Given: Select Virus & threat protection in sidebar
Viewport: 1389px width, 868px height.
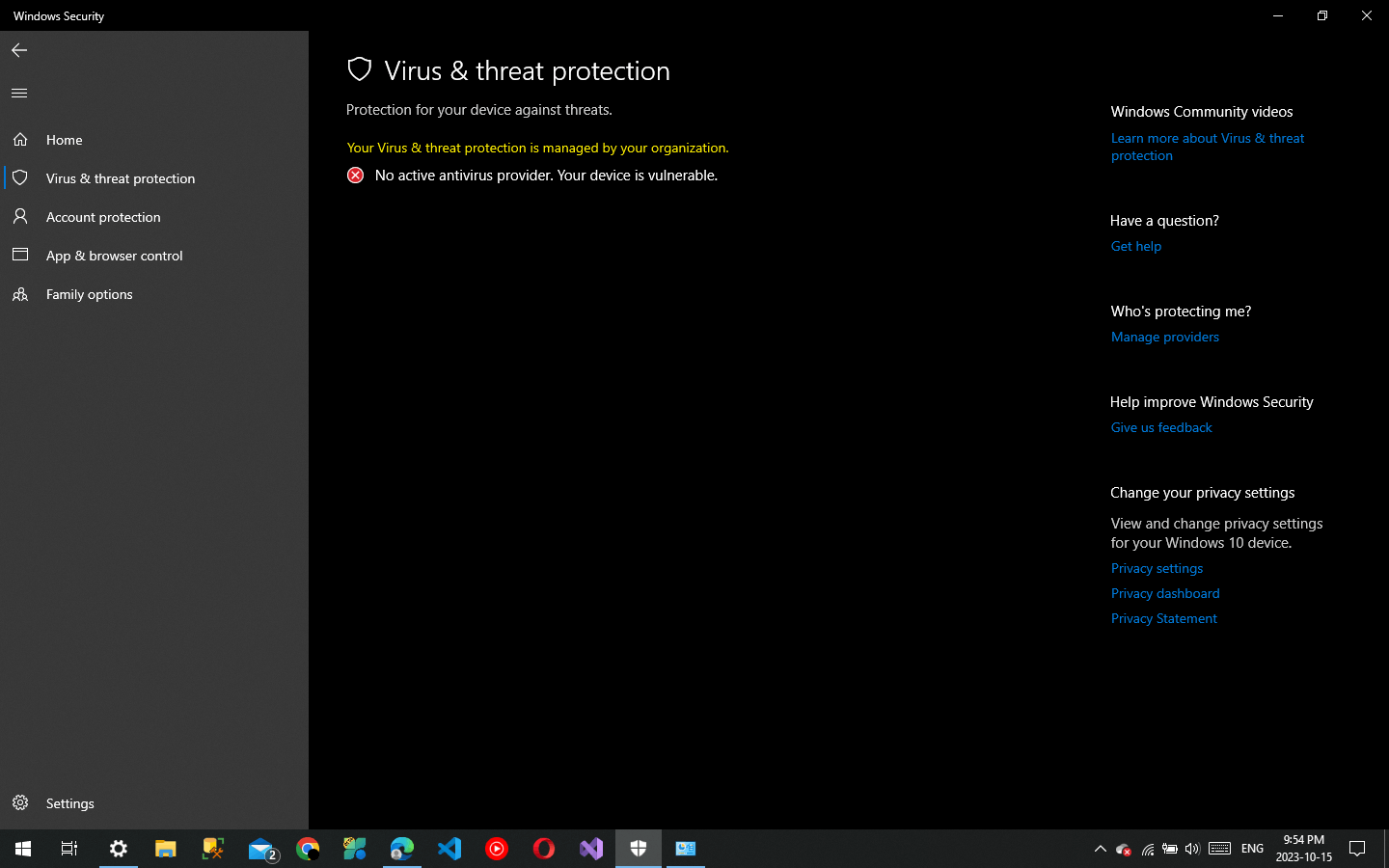Looking at the screenshot, I should pyautogui.click(x=154, y=178).
